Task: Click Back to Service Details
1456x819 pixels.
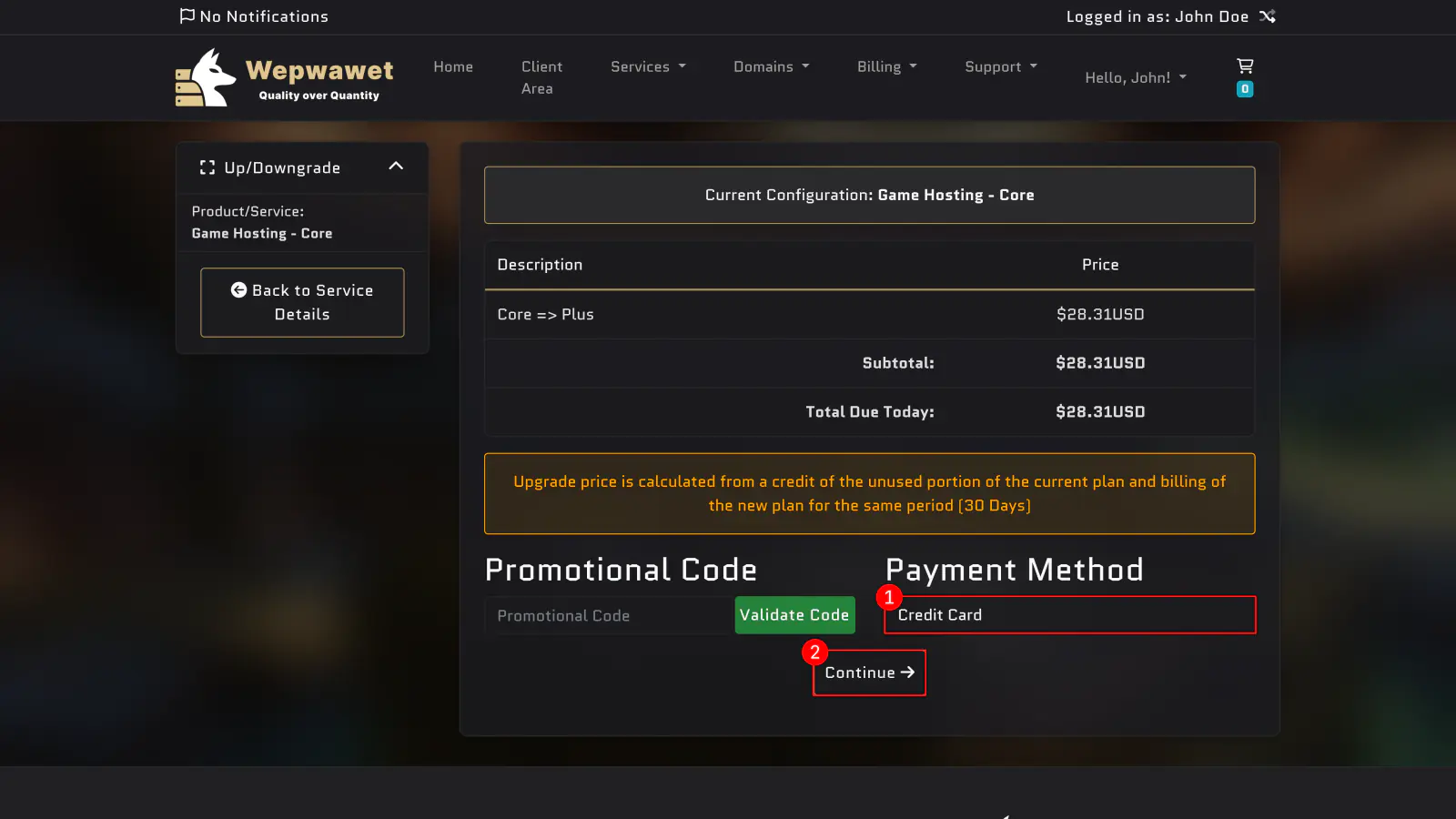Action: (x=302, y=302)
